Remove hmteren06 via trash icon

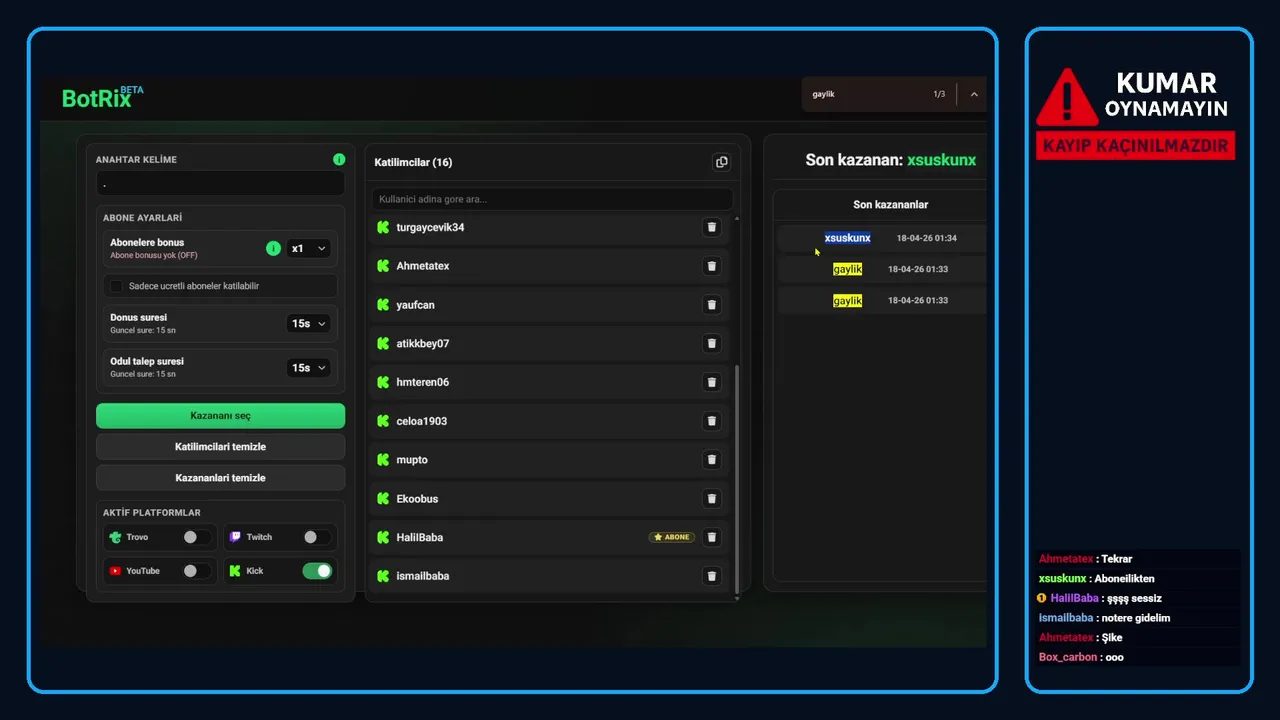711,382
